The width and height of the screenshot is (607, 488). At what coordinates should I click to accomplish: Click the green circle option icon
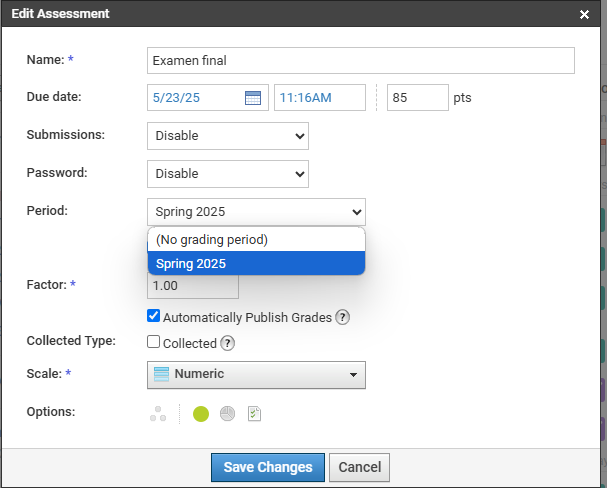coord(201,414)
